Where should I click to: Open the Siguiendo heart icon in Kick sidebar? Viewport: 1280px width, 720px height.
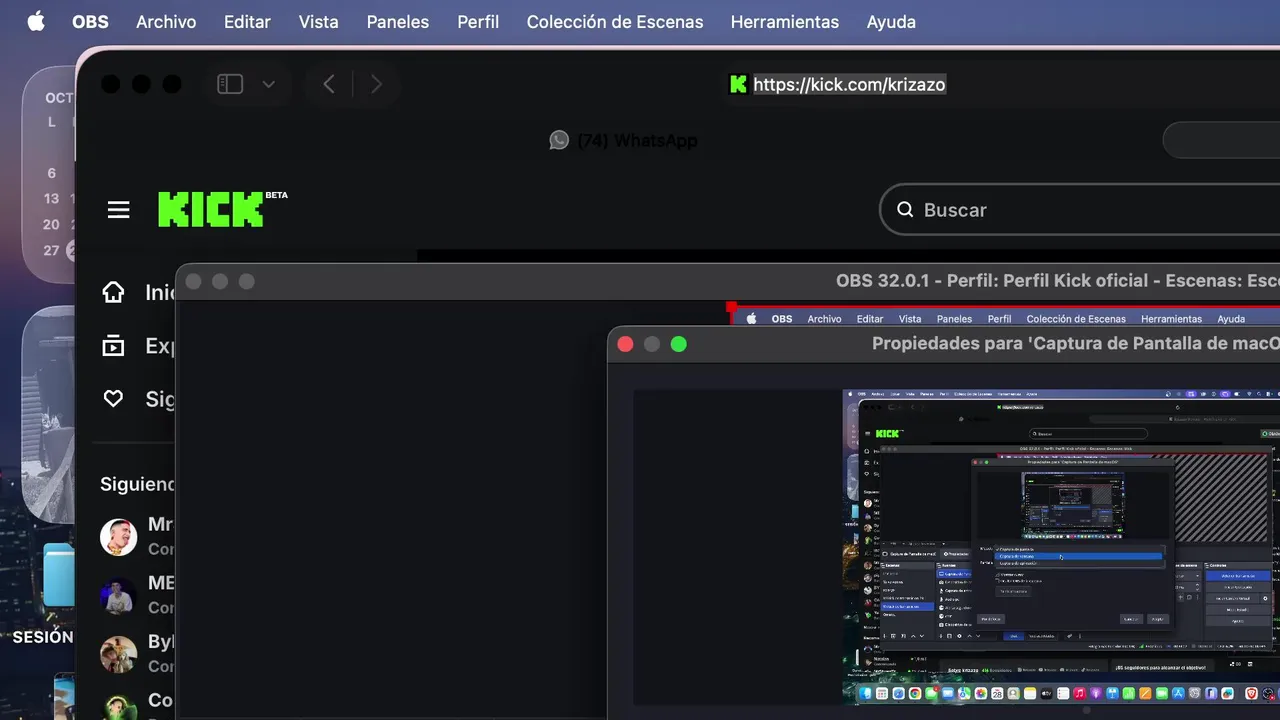click(114, 398)
